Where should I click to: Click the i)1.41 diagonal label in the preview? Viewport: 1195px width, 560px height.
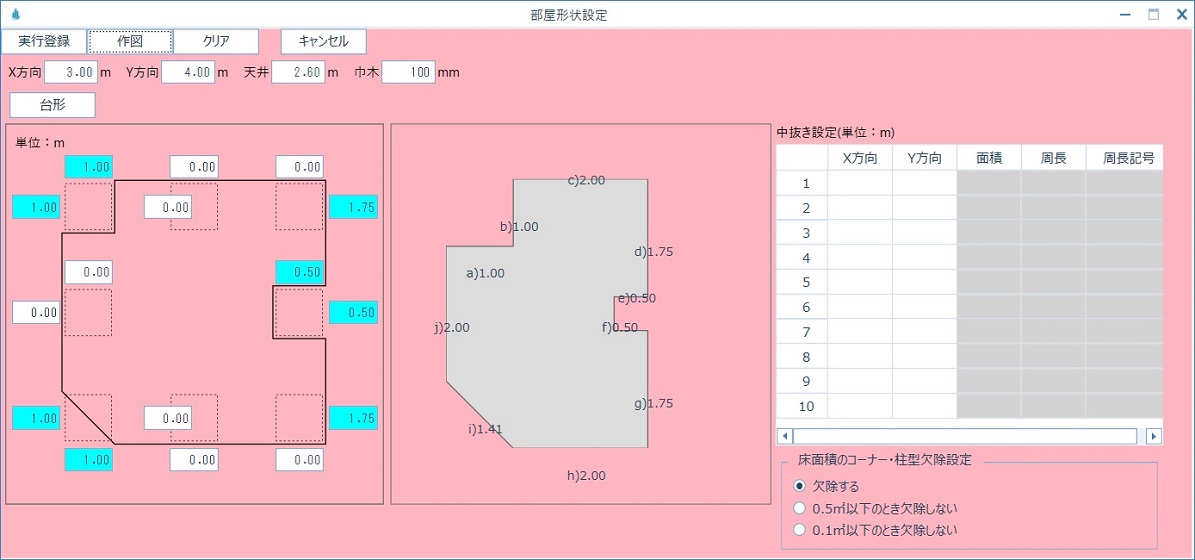pos(485,429)
